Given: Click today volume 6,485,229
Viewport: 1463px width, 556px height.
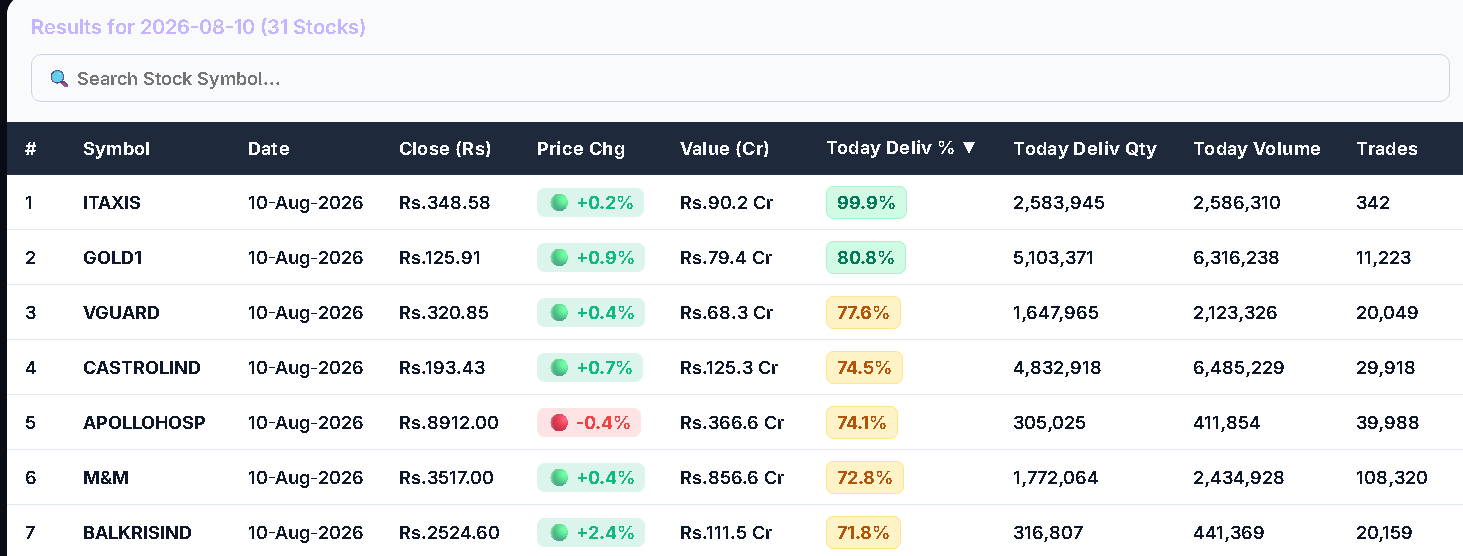Looking at the screenshot, I should coord(1239,368).
